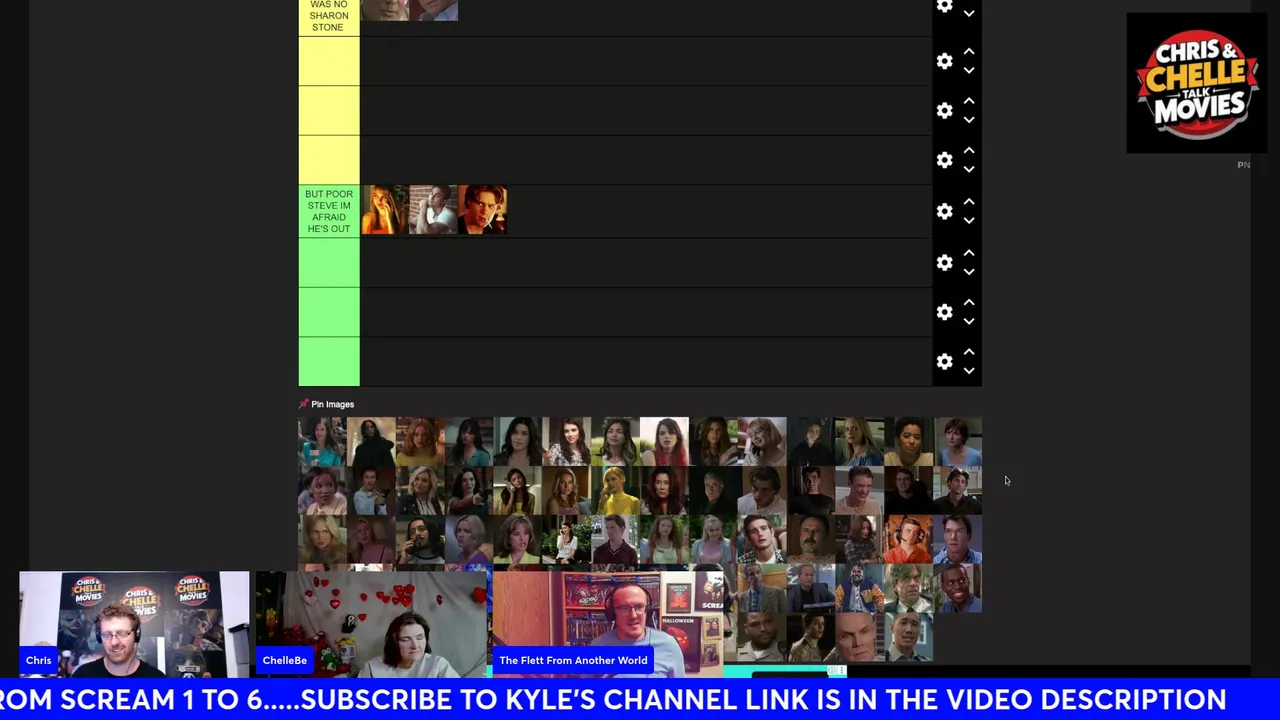Click the red pushpin icon
Image resolution: width=1280 pixels, height=720 pixels.
(303, 404)
